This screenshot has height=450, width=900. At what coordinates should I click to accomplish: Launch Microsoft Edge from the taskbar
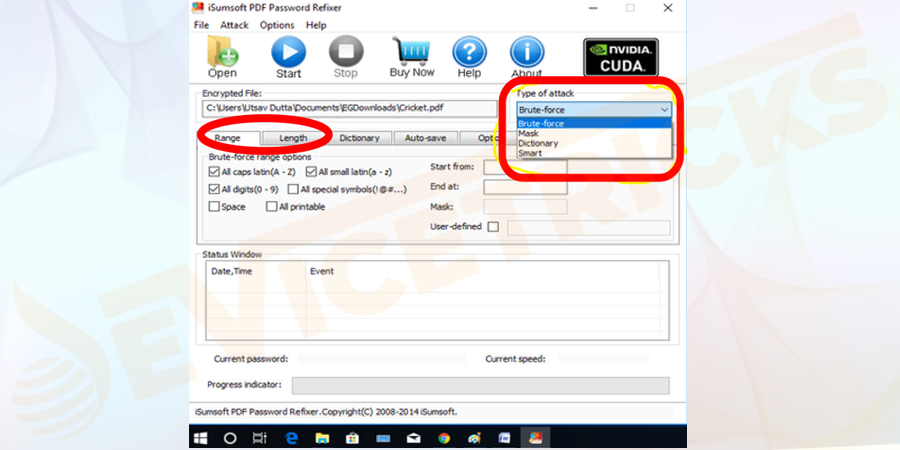292,439
